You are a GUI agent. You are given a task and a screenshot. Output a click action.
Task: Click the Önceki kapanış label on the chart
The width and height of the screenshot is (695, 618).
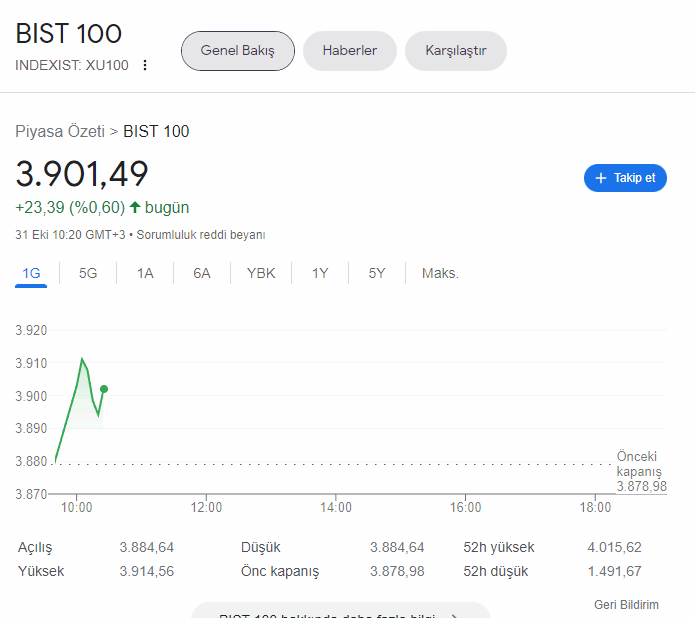pos(639,464)
